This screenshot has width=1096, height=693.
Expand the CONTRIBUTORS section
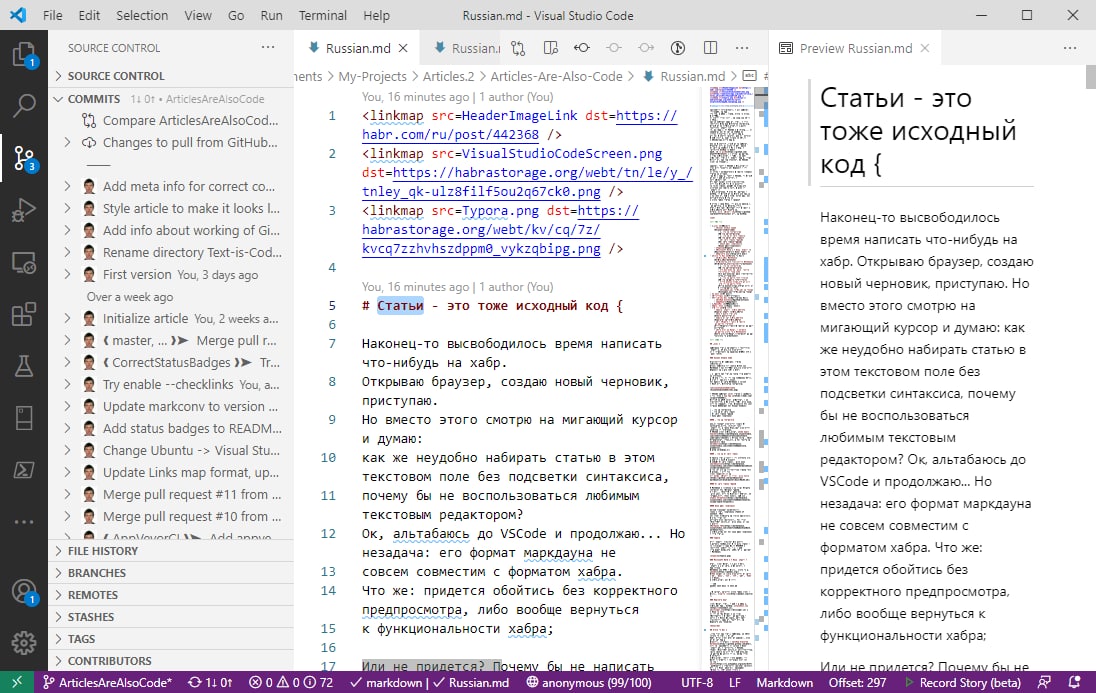tap(171, 661)
